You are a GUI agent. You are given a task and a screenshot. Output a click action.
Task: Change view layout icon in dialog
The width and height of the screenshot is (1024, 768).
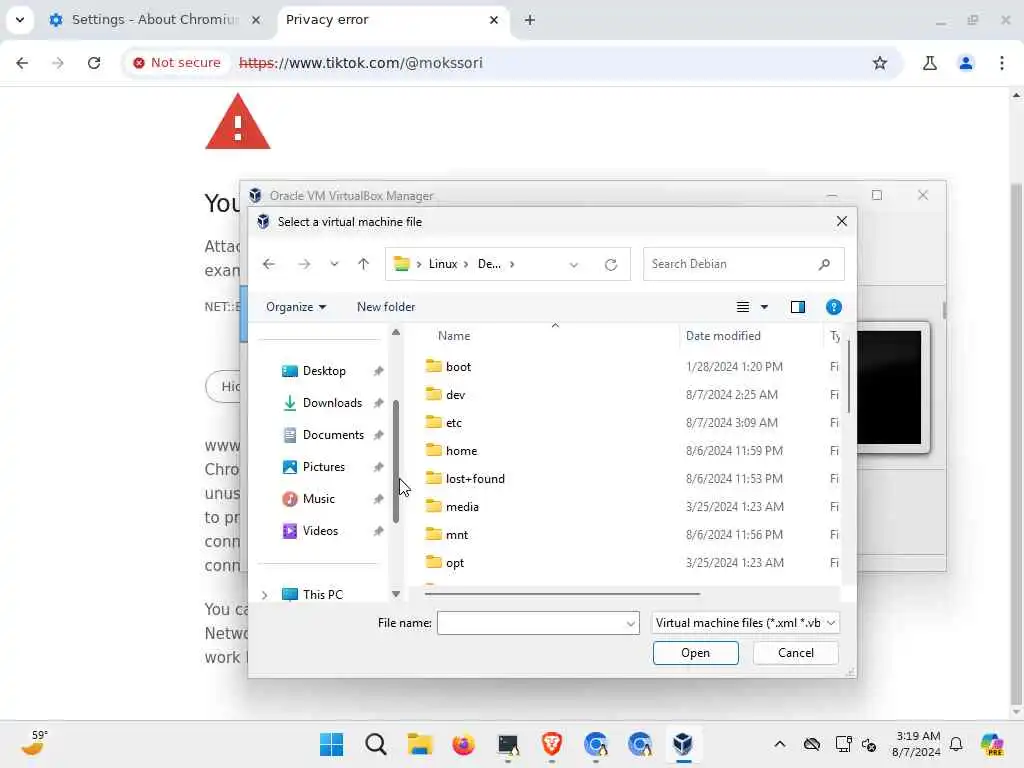coord(743,307)
